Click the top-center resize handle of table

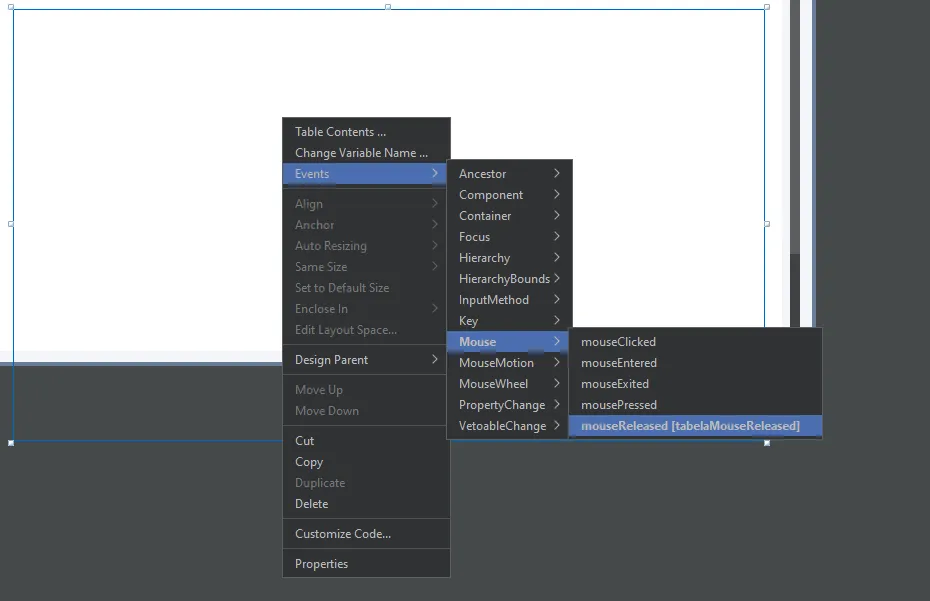click(388, 7)
